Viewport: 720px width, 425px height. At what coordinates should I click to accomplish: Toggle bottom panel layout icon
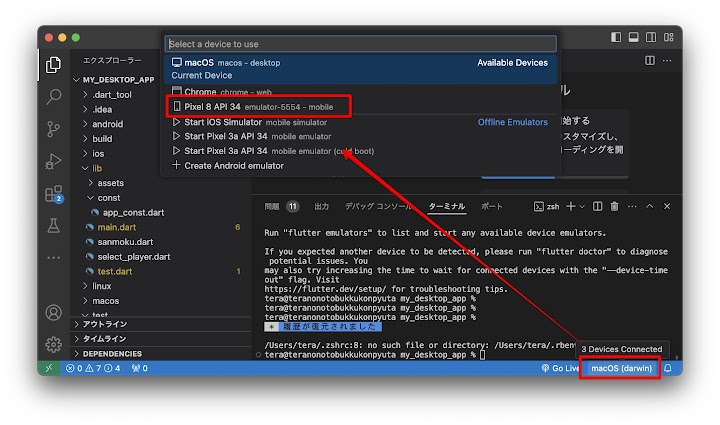[633, 37]
